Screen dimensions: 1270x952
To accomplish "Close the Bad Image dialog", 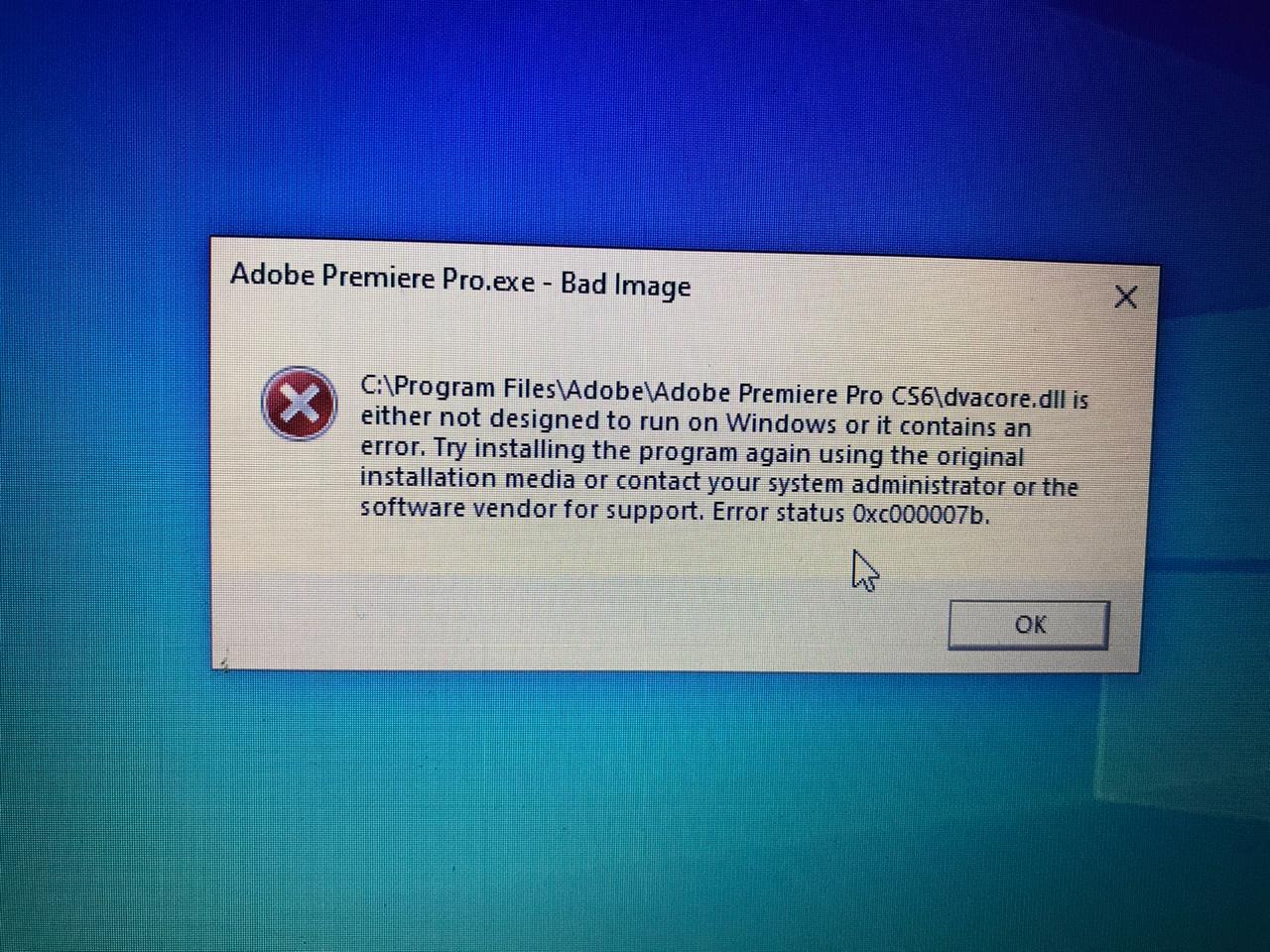I will 1125,297.
